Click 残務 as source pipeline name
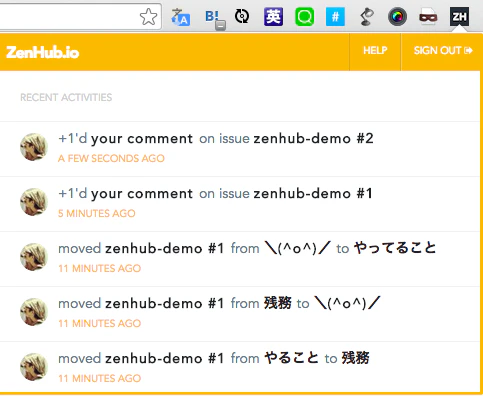This screenshot has height=396, width=483. tap(278, 303)
